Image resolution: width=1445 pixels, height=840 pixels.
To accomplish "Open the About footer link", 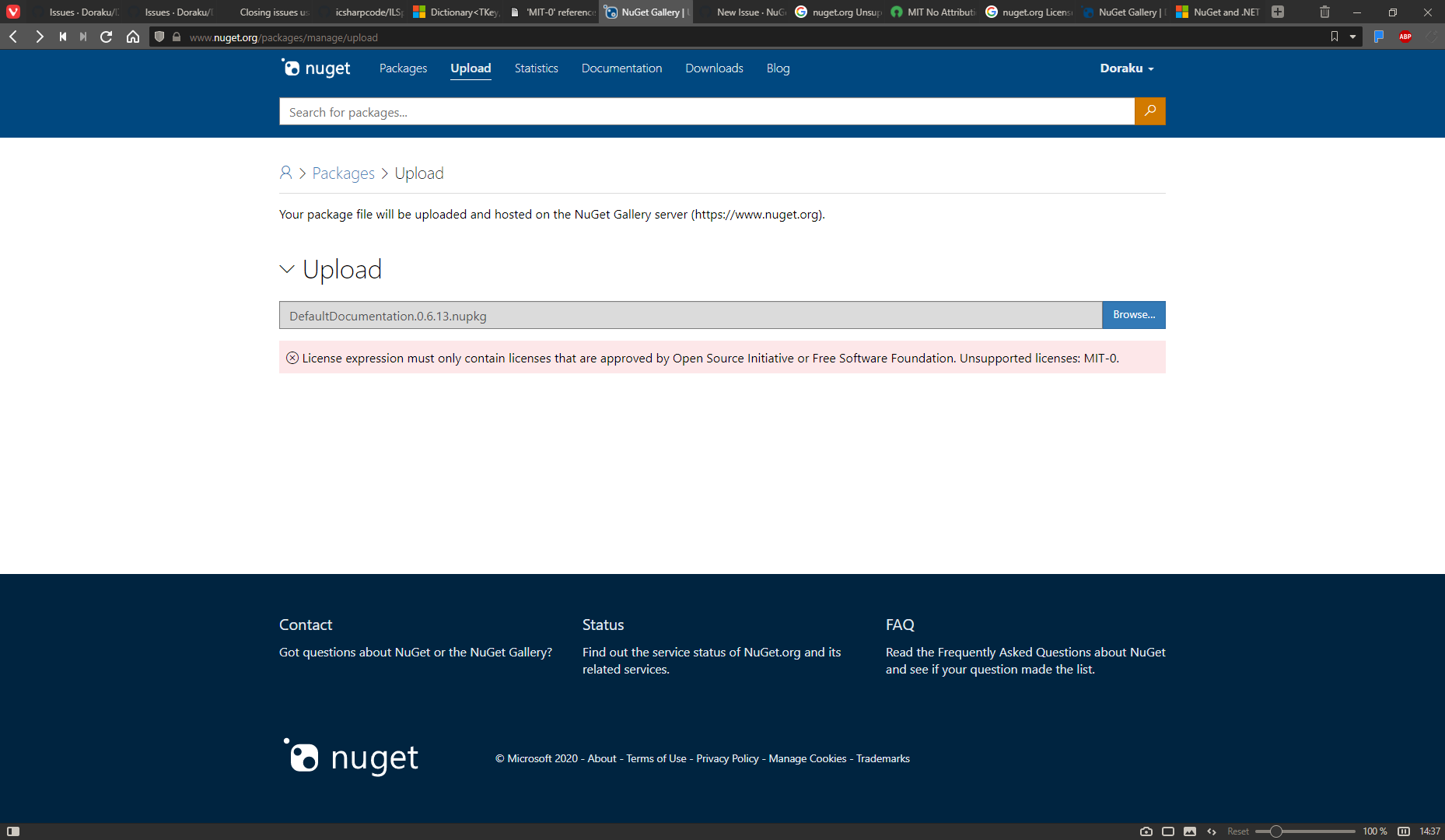I will tap(602, 758).
